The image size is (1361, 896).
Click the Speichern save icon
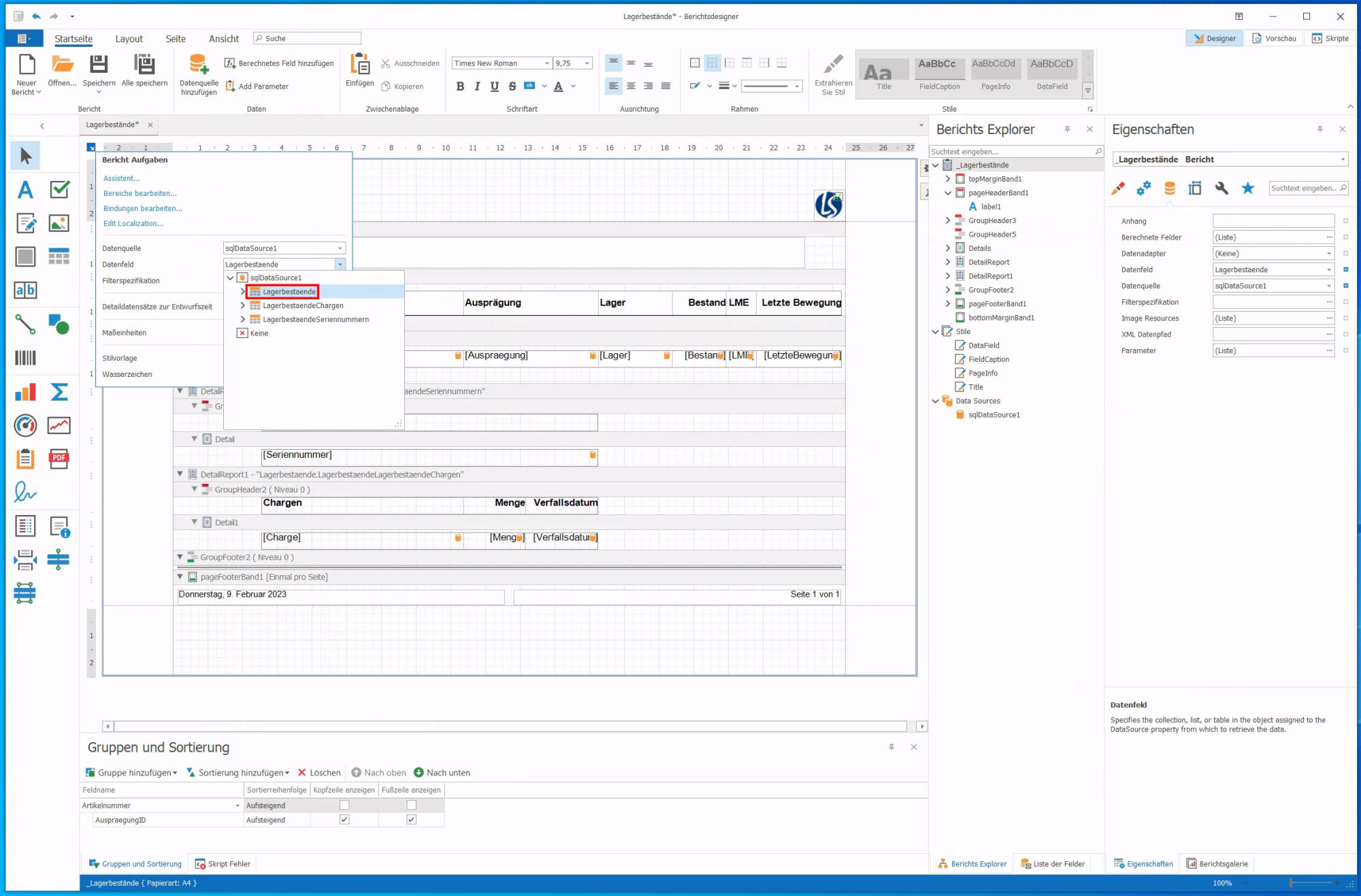tap(99, 65)
